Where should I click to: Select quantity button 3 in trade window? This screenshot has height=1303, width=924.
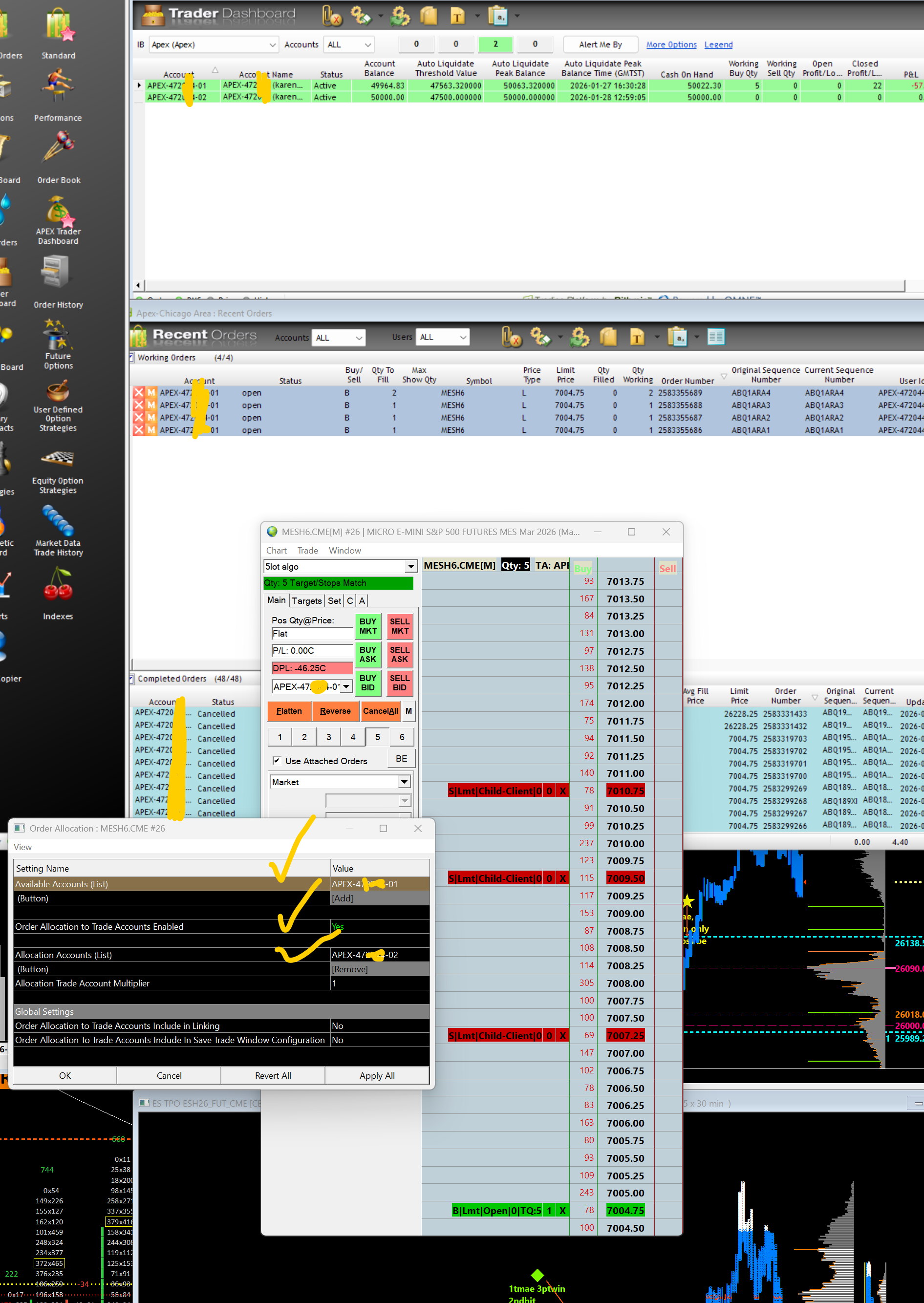pos(328,737)
